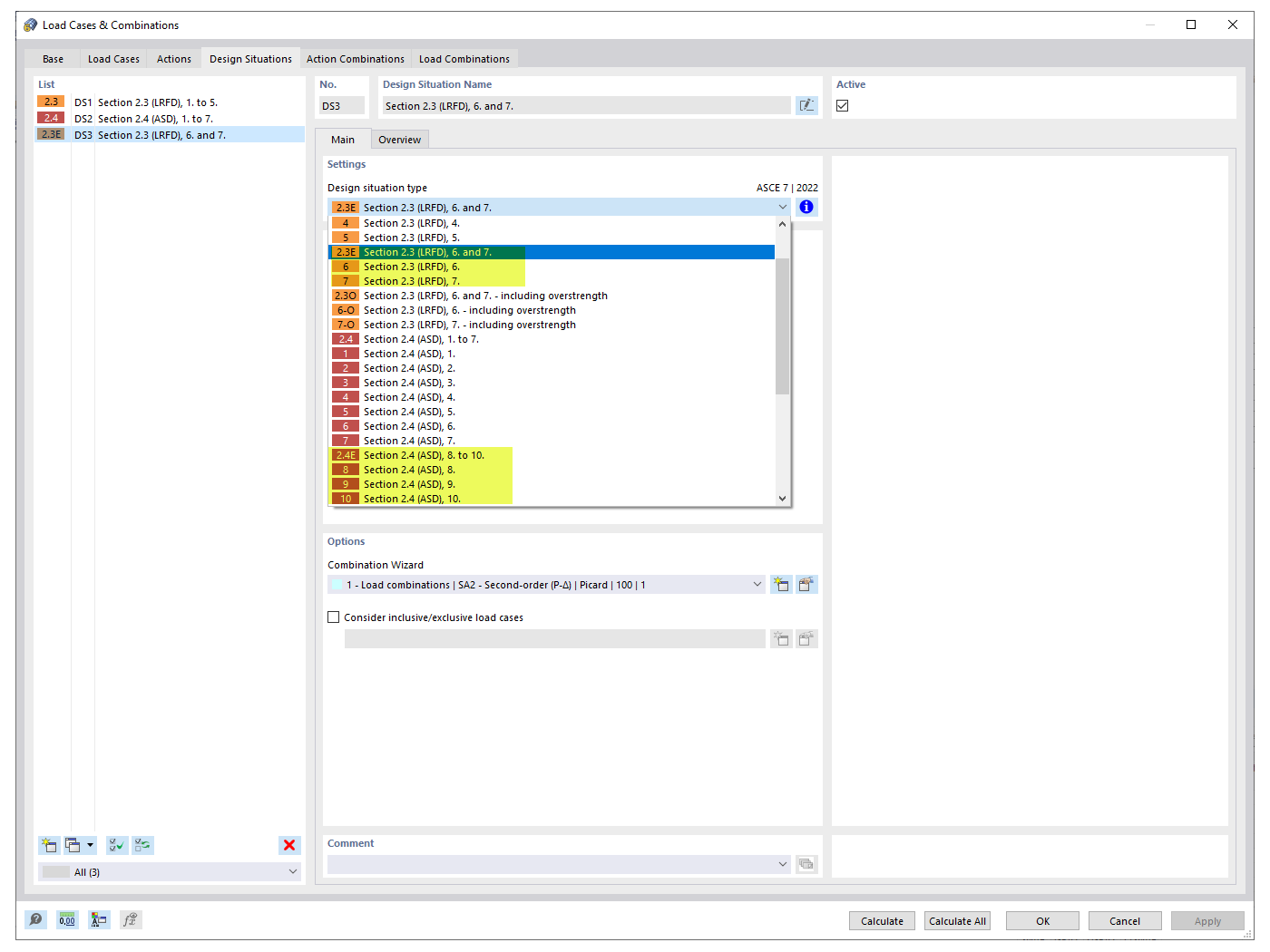1270x952 pixels.
Task: Open the Combination Wizard dropdown
Action: (757, 585)
